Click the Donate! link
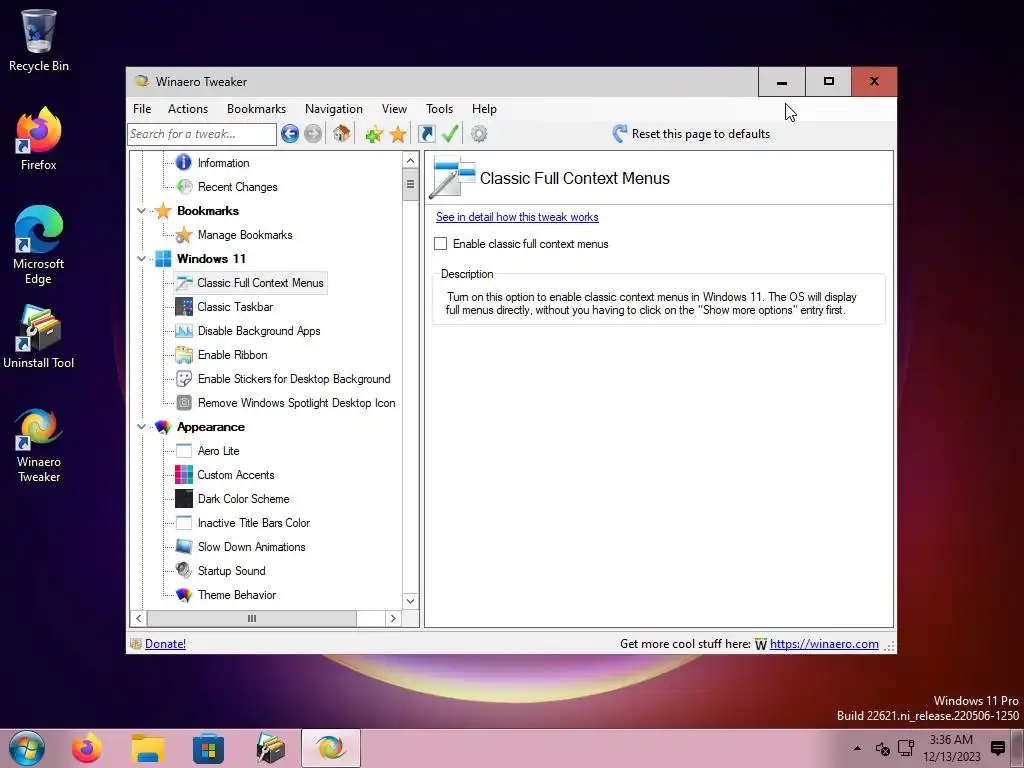 click(165, 644)
